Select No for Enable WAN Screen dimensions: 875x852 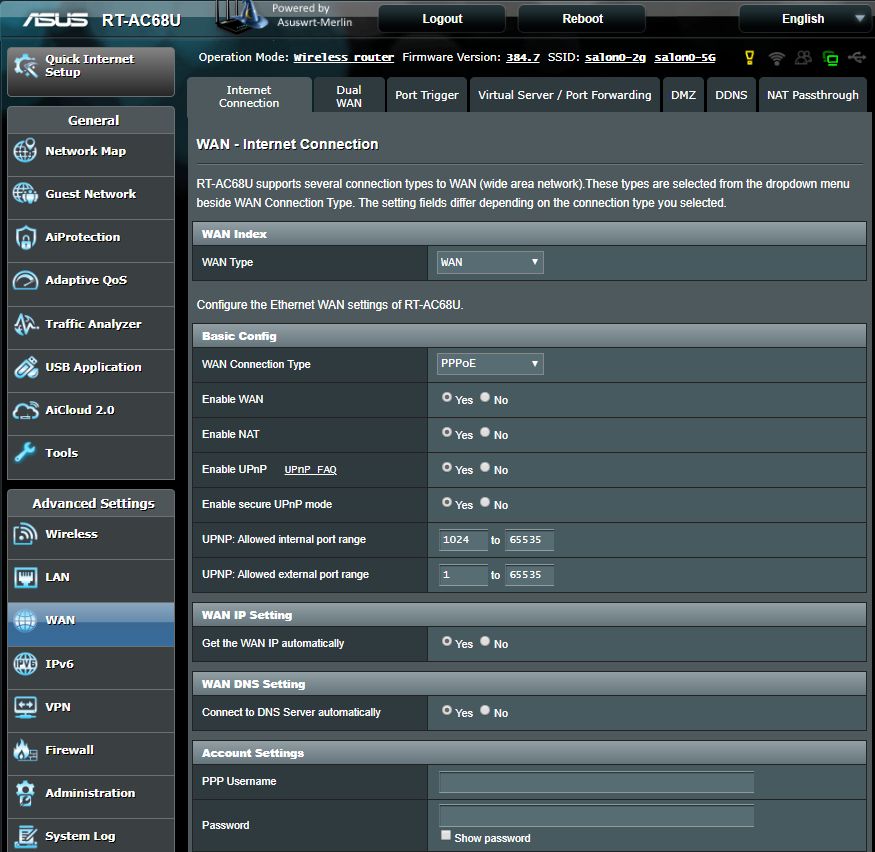click(x=485, y=397)
